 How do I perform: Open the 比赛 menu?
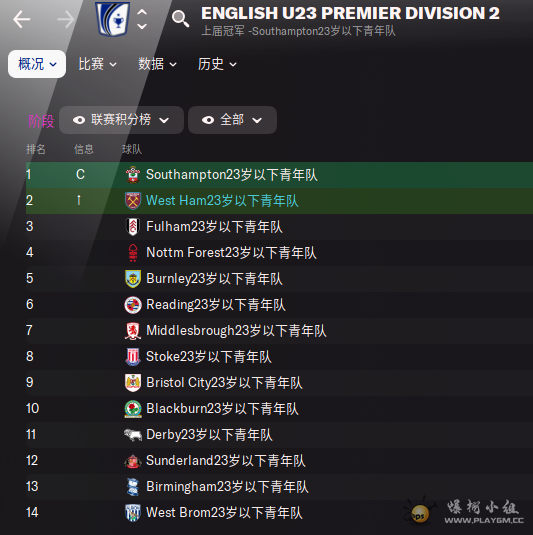click(x=97, y=64)
